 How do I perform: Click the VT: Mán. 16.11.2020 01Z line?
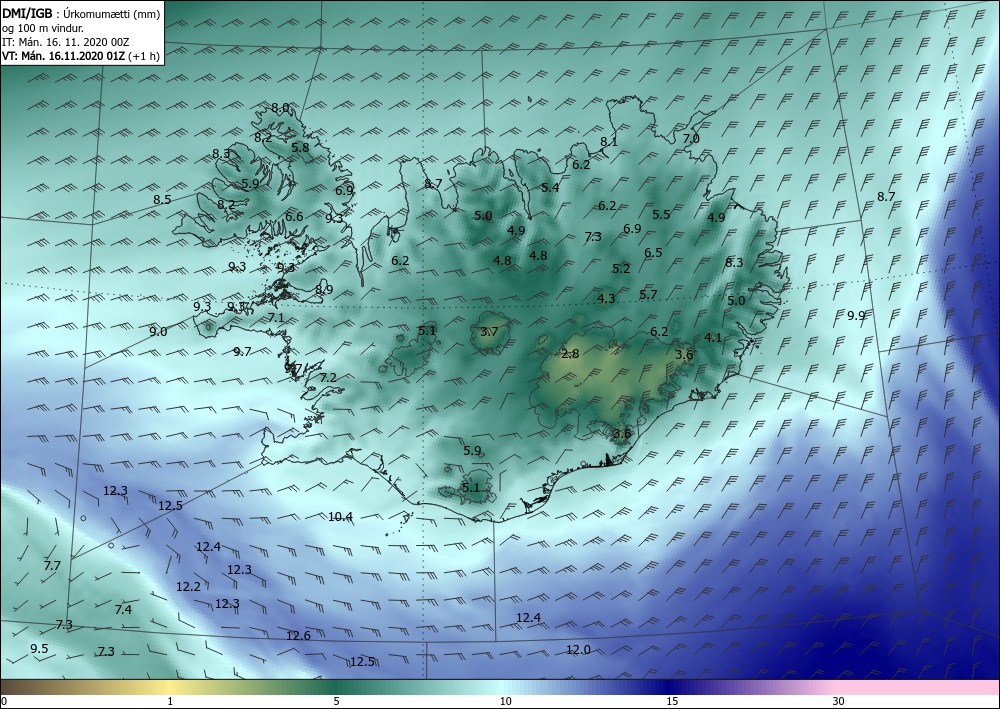coord(64,56)
